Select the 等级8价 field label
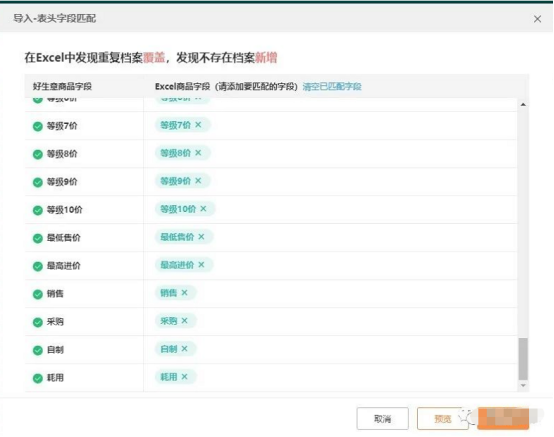The height and width of the screenshot is (437, 554). click(62, 154)
